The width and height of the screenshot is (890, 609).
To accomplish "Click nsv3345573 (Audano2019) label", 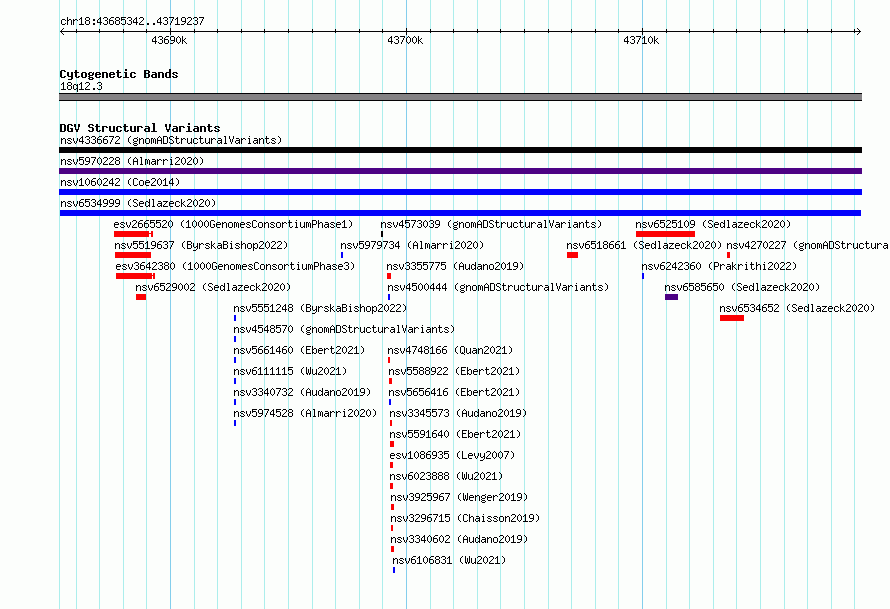I will tap(458, 413).
